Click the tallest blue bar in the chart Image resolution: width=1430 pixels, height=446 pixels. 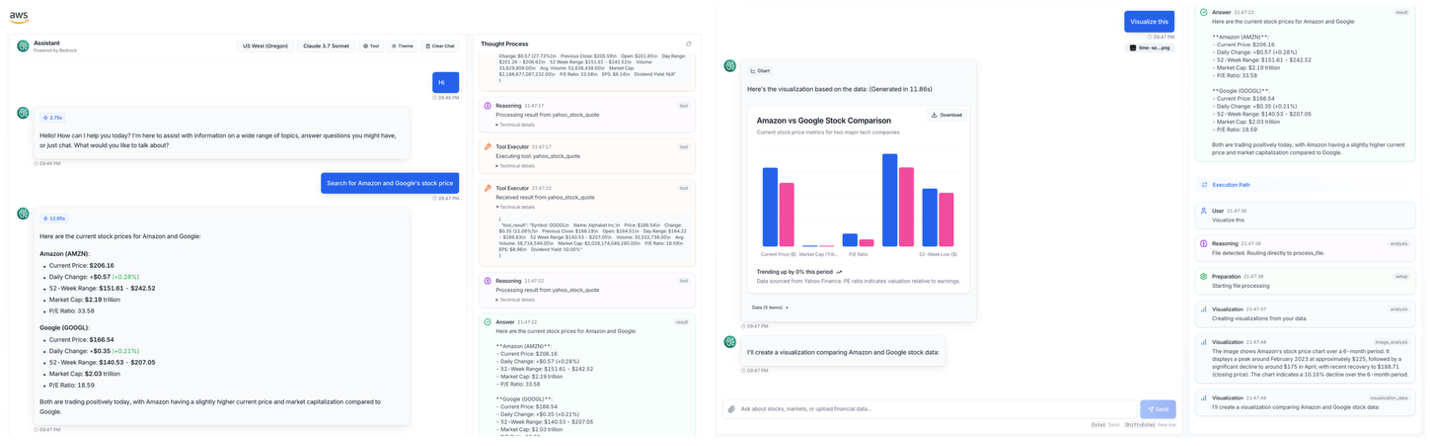(889, 200)
